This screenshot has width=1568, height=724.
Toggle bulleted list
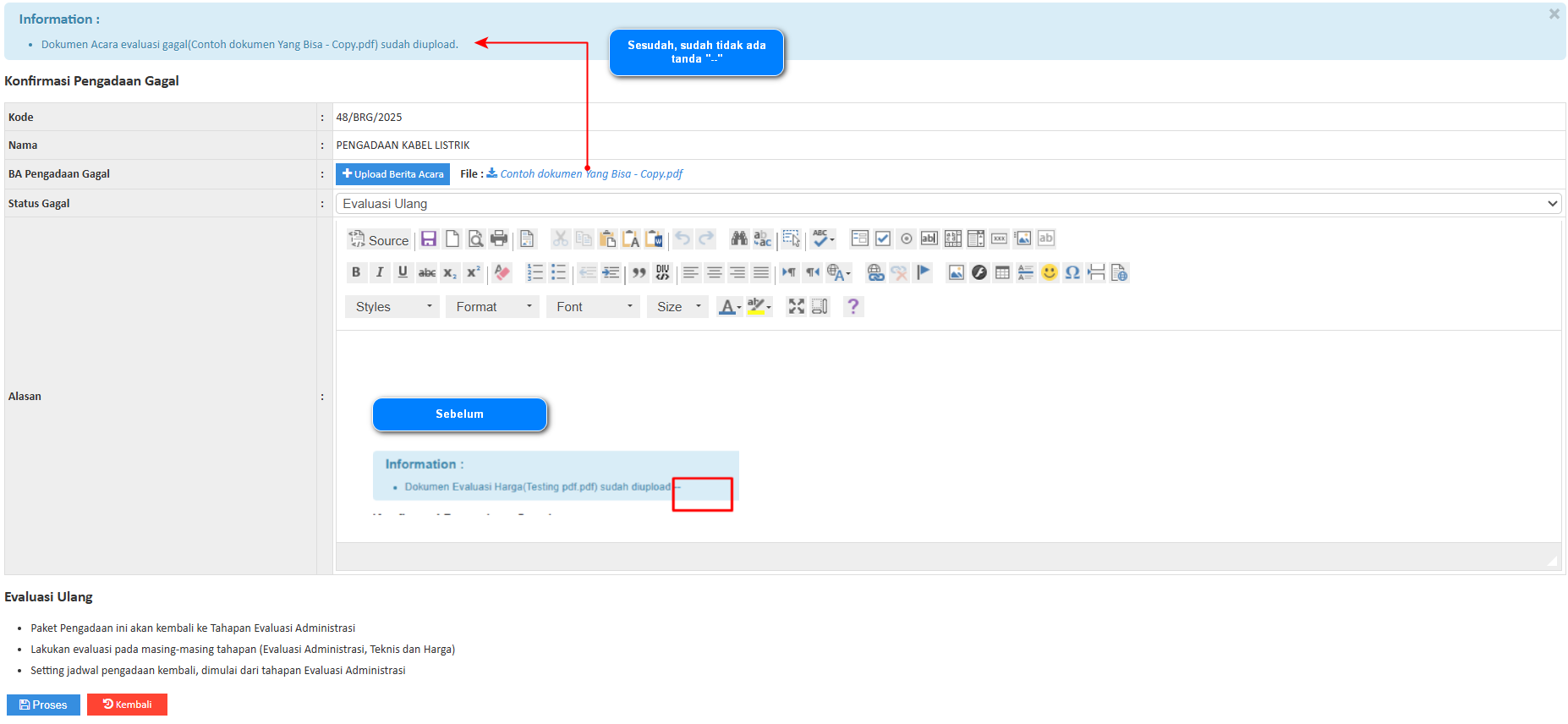coord(558,272)
